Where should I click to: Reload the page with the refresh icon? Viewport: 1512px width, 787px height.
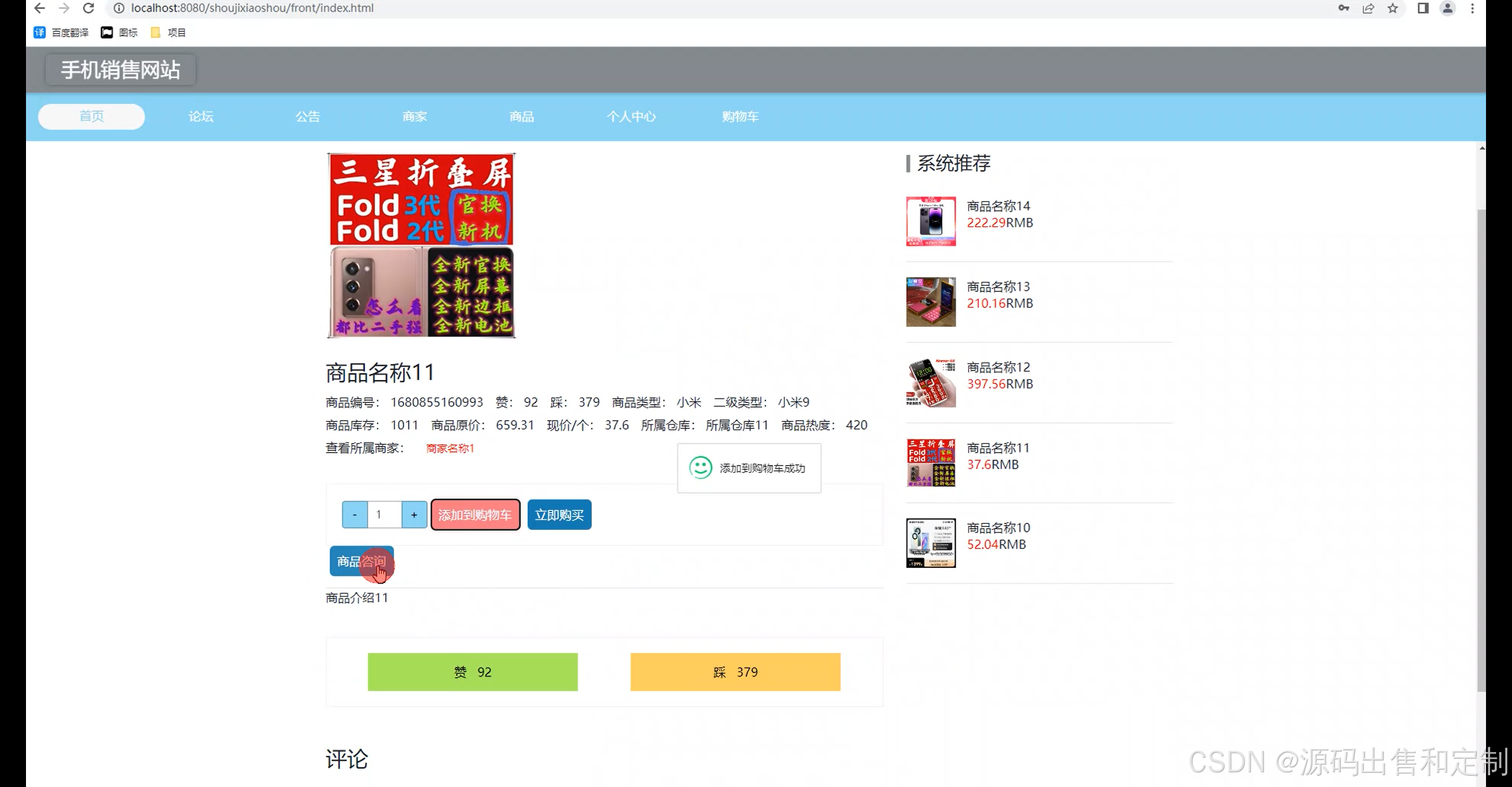pyautogui.click(x=89, y=8)
